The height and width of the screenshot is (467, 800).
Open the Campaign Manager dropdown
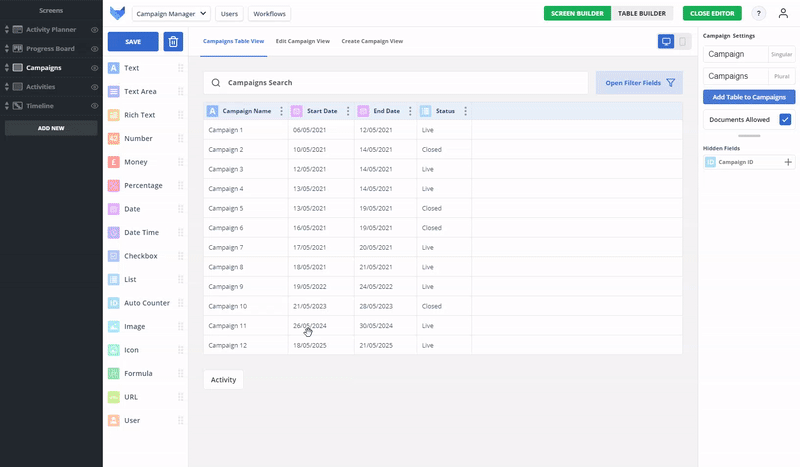tap(171, 14)
